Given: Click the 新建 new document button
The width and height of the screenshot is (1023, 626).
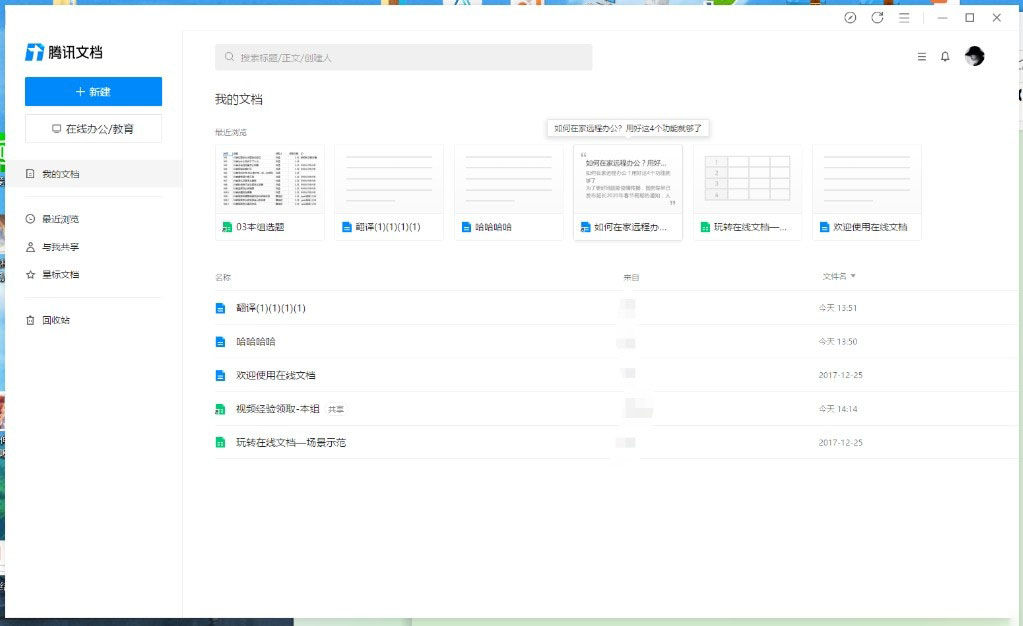Looking at the screenshot, I should (93, 91).
